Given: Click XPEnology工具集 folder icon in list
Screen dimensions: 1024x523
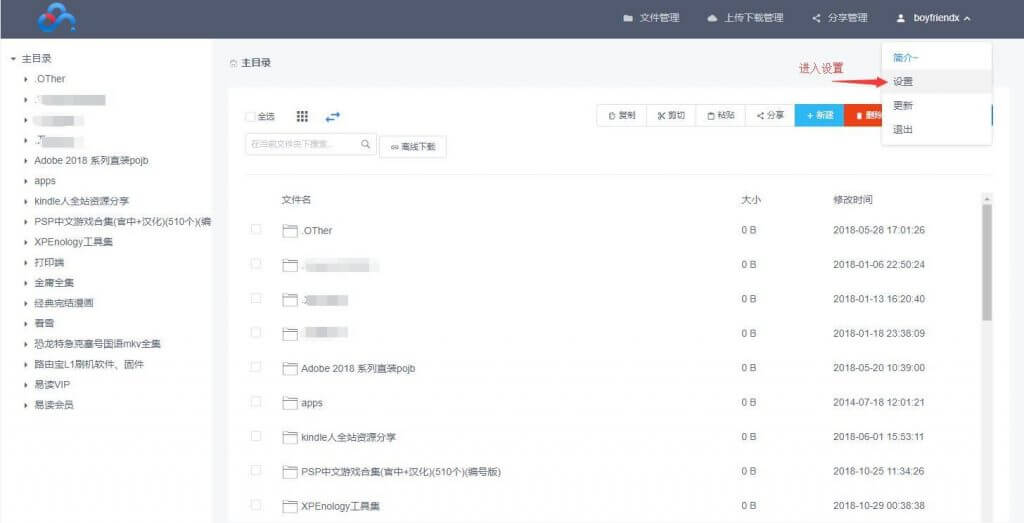Looking at the screenshot, I should click(x=290, y=506).
